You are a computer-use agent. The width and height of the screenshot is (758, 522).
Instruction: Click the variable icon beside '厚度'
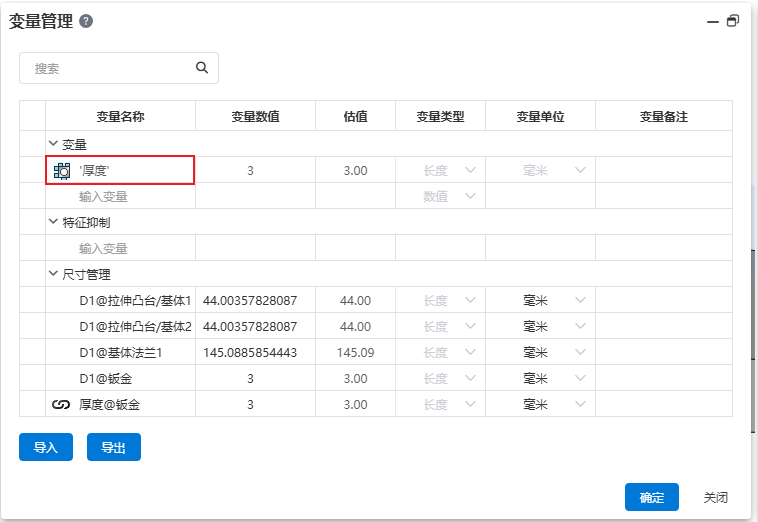61,171
